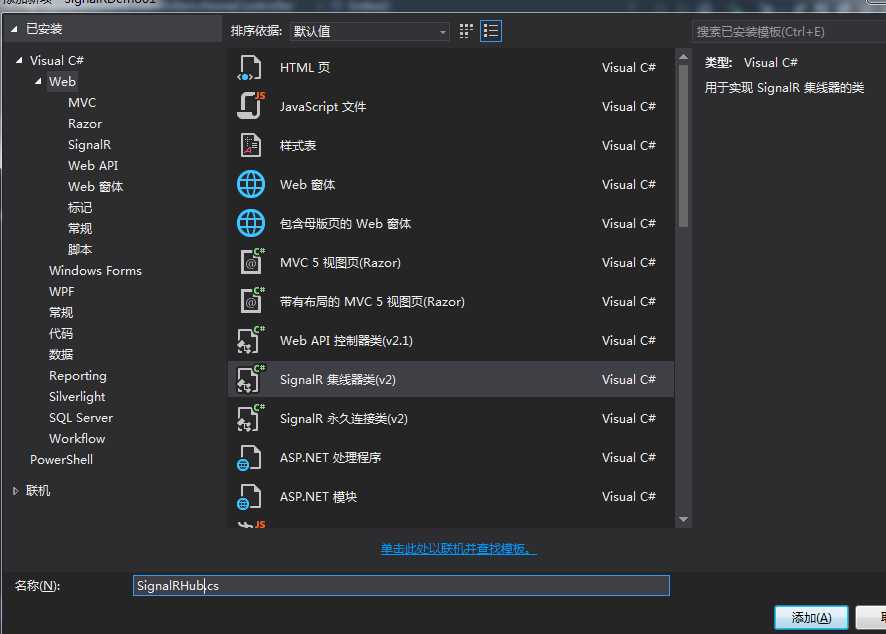Select the JavaScript 文件 template name
The image size is (886, 634).
(x=323, y=107)
